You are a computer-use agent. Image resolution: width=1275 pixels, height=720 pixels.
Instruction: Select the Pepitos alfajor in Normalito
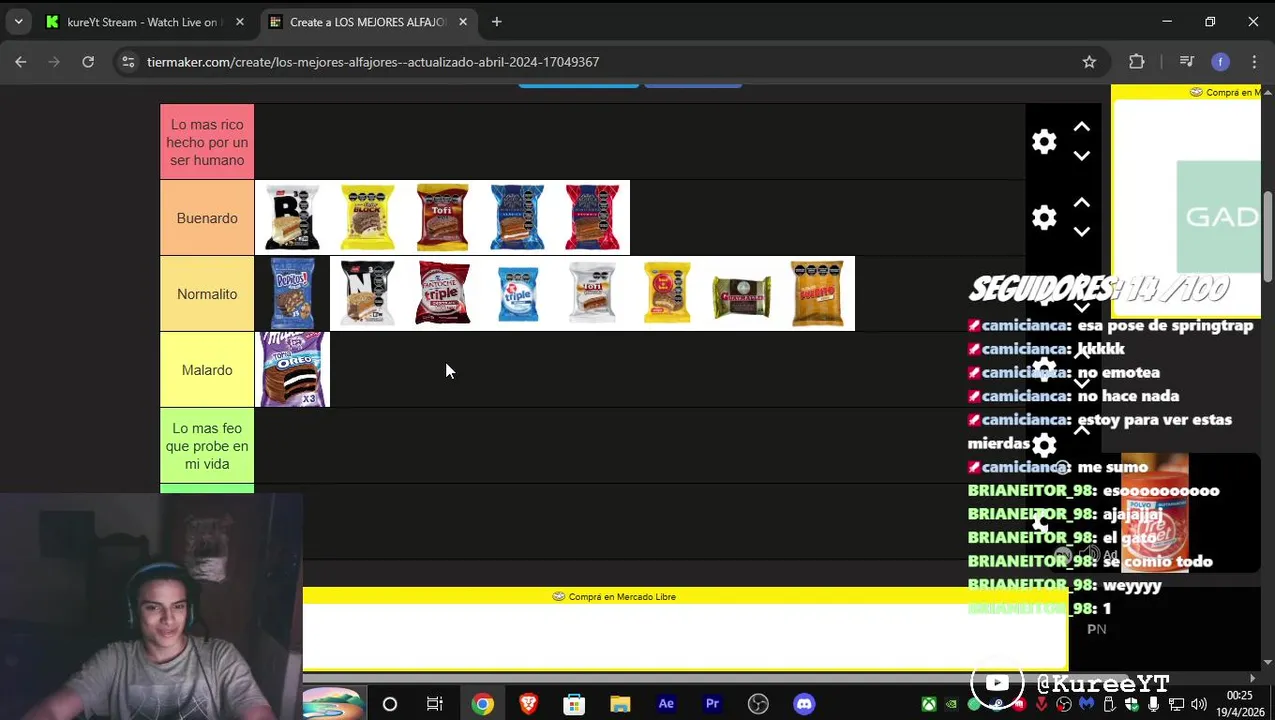[x=292, y=293]
